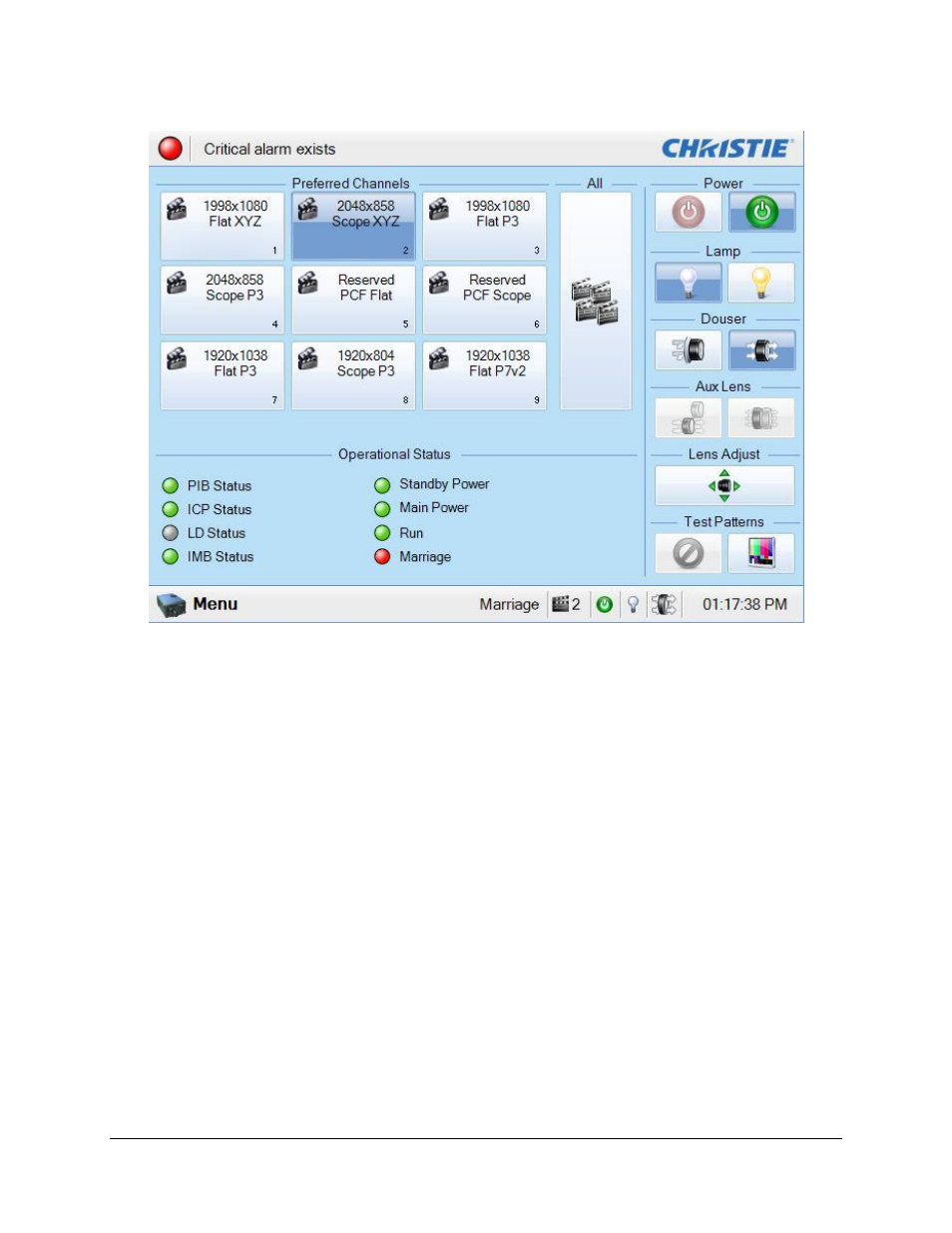Viewport: 952px width, 1233px height.
Task: Click the red critical alarm indicator
Action: (171, 149)
